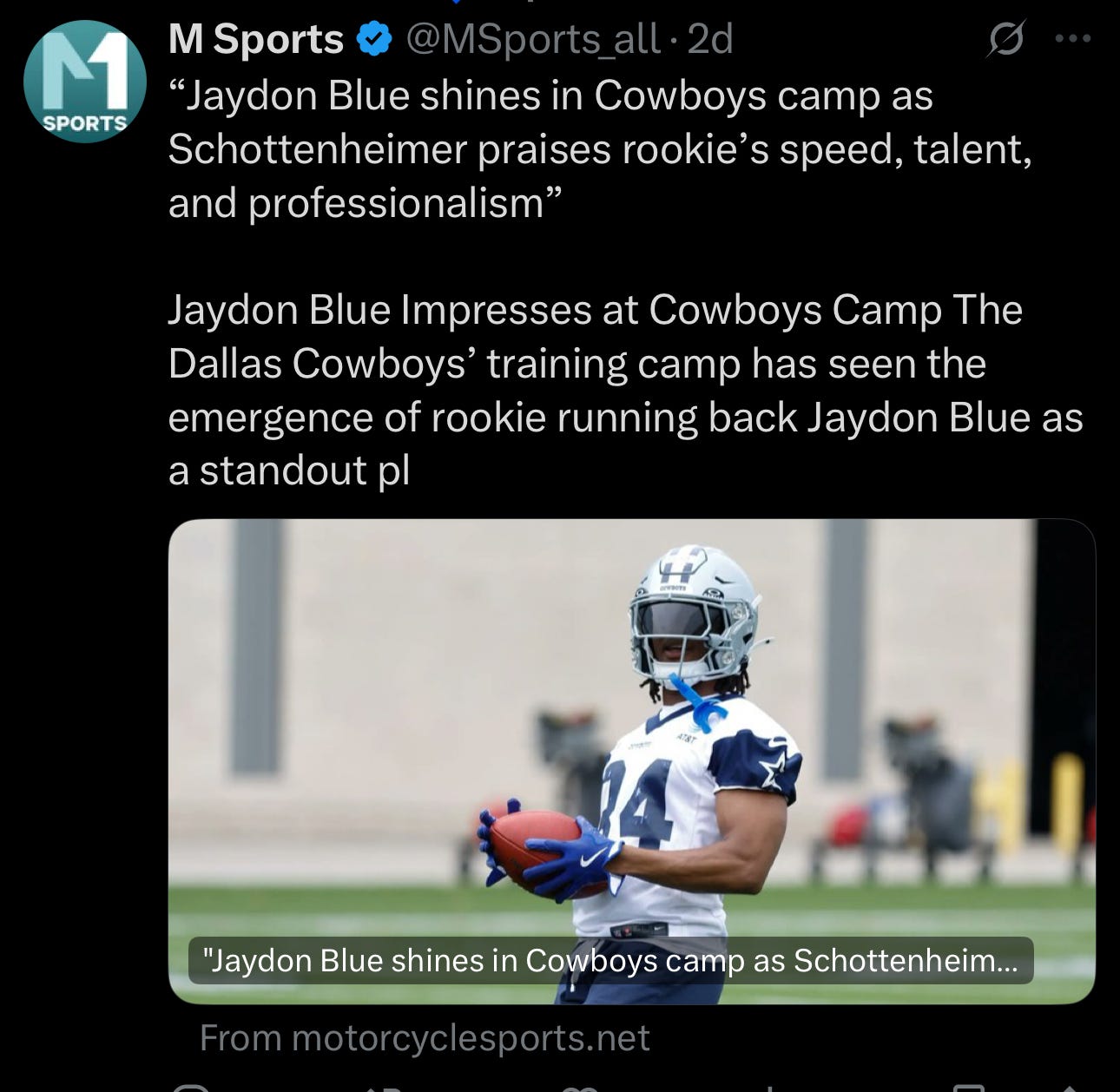Open the three-dot more options menu

click(x=1072, y=38)
